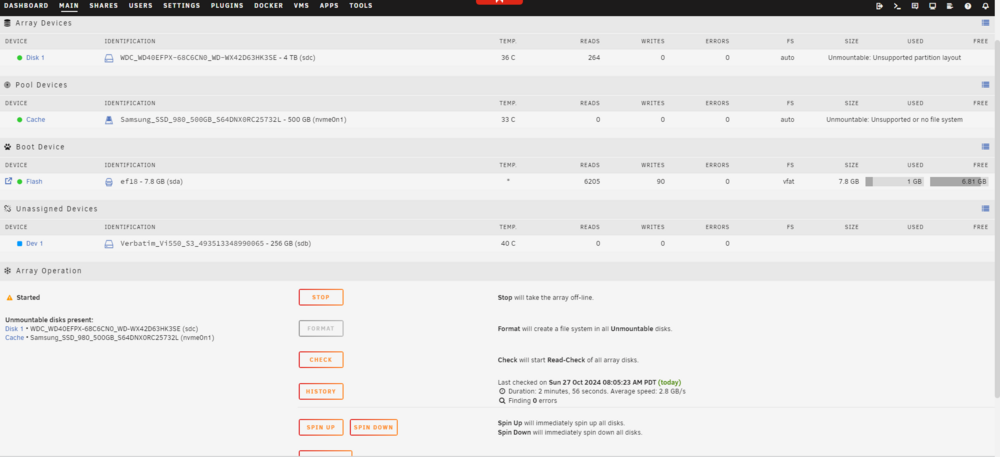Click the Stop array button
The height and width of the screenshot is (457, 1000).
point(321,298)
